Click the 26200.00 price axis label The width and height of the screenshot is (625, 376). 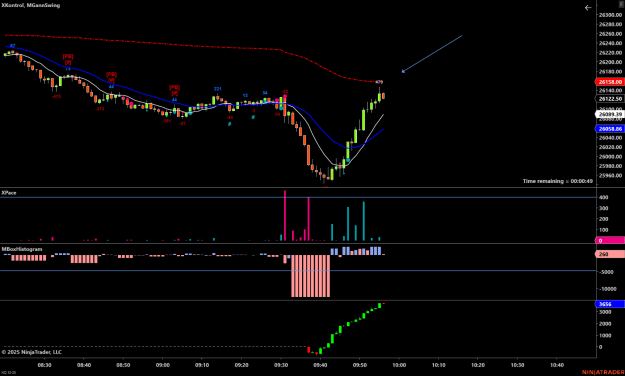[x=610, y=62]
